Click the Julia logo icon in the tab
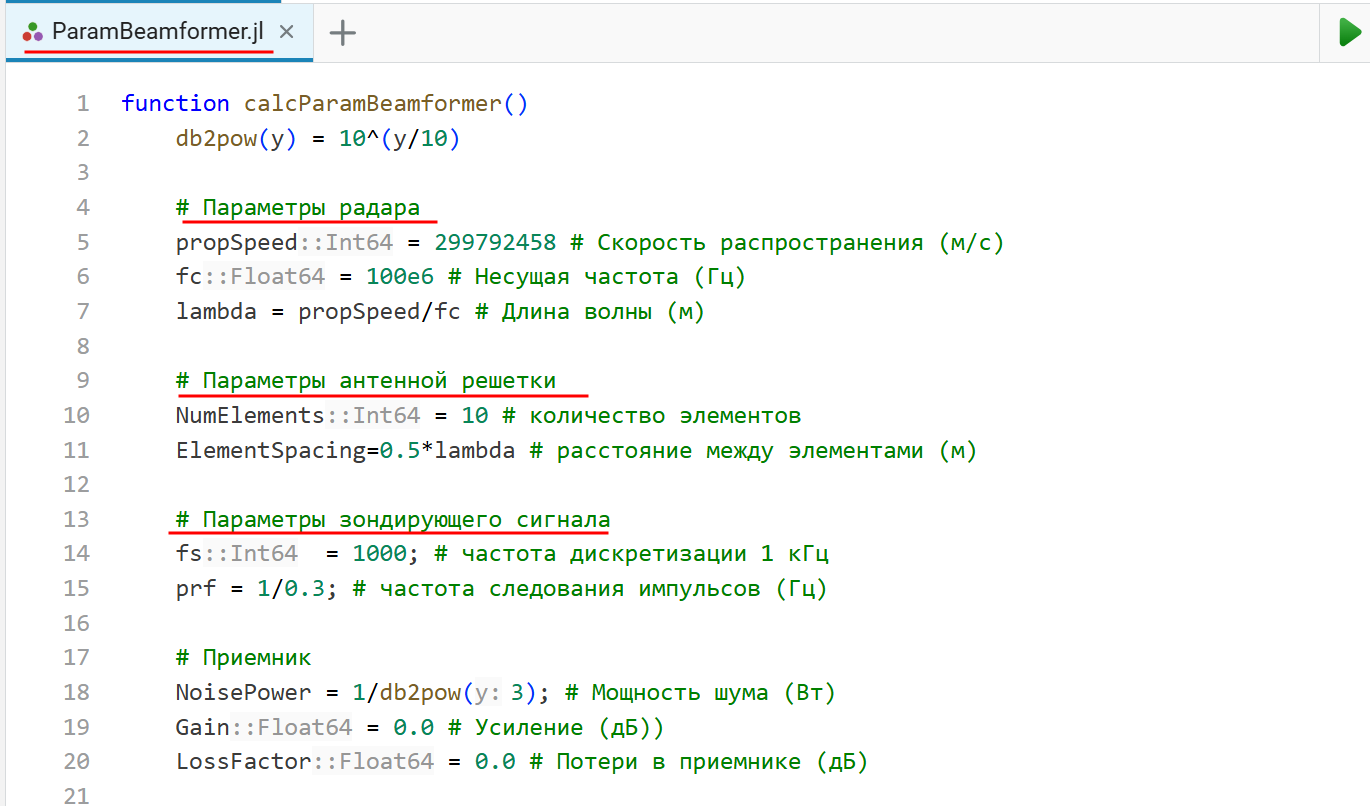Image resolution: width=1370 pixels, height=806 pixels. pos(33,33)
